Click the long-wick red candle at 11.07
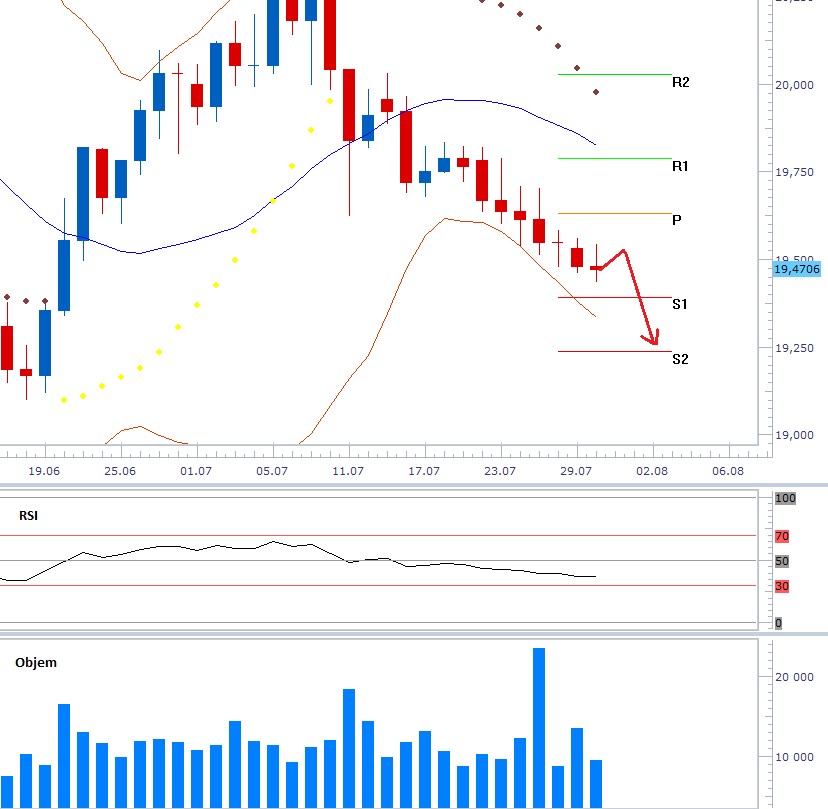 coord(349,105)
